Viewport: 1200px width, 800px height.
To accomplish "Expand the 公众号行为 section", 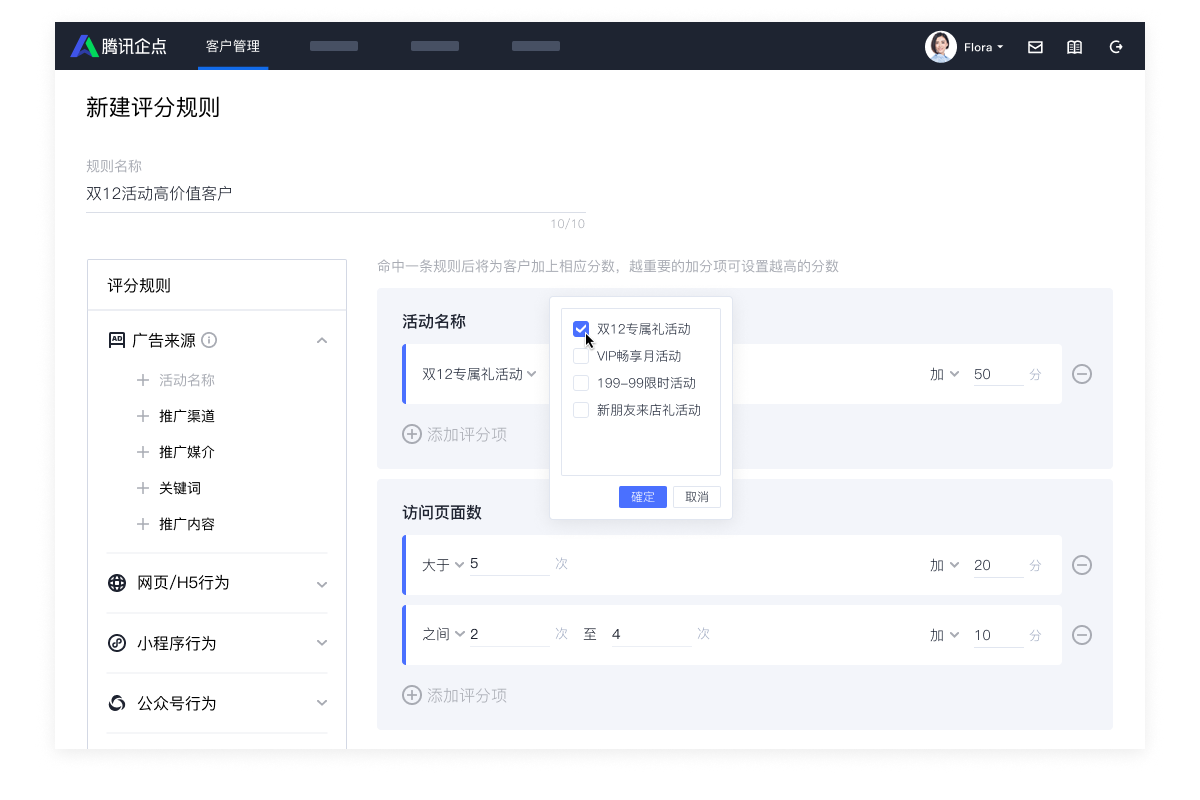I will click(322, 703).
